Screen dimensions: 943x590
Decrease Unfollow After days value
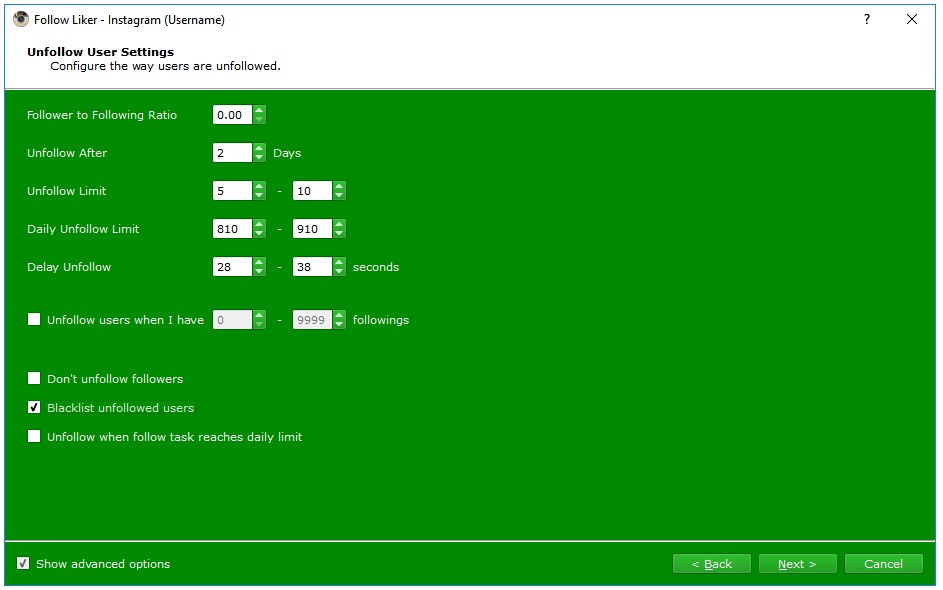(259, 157)
